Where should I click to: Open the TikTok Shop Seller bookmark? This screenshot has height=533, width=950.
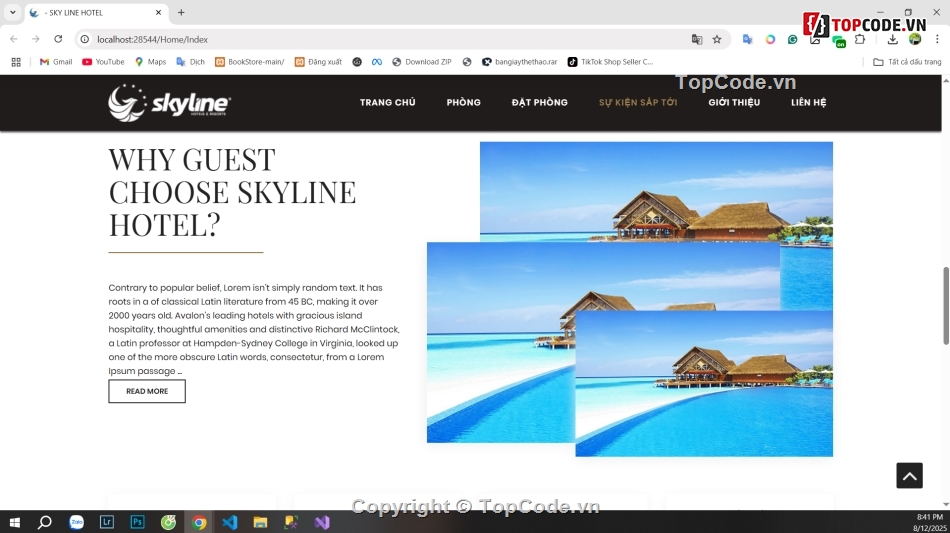pos(610,62)
